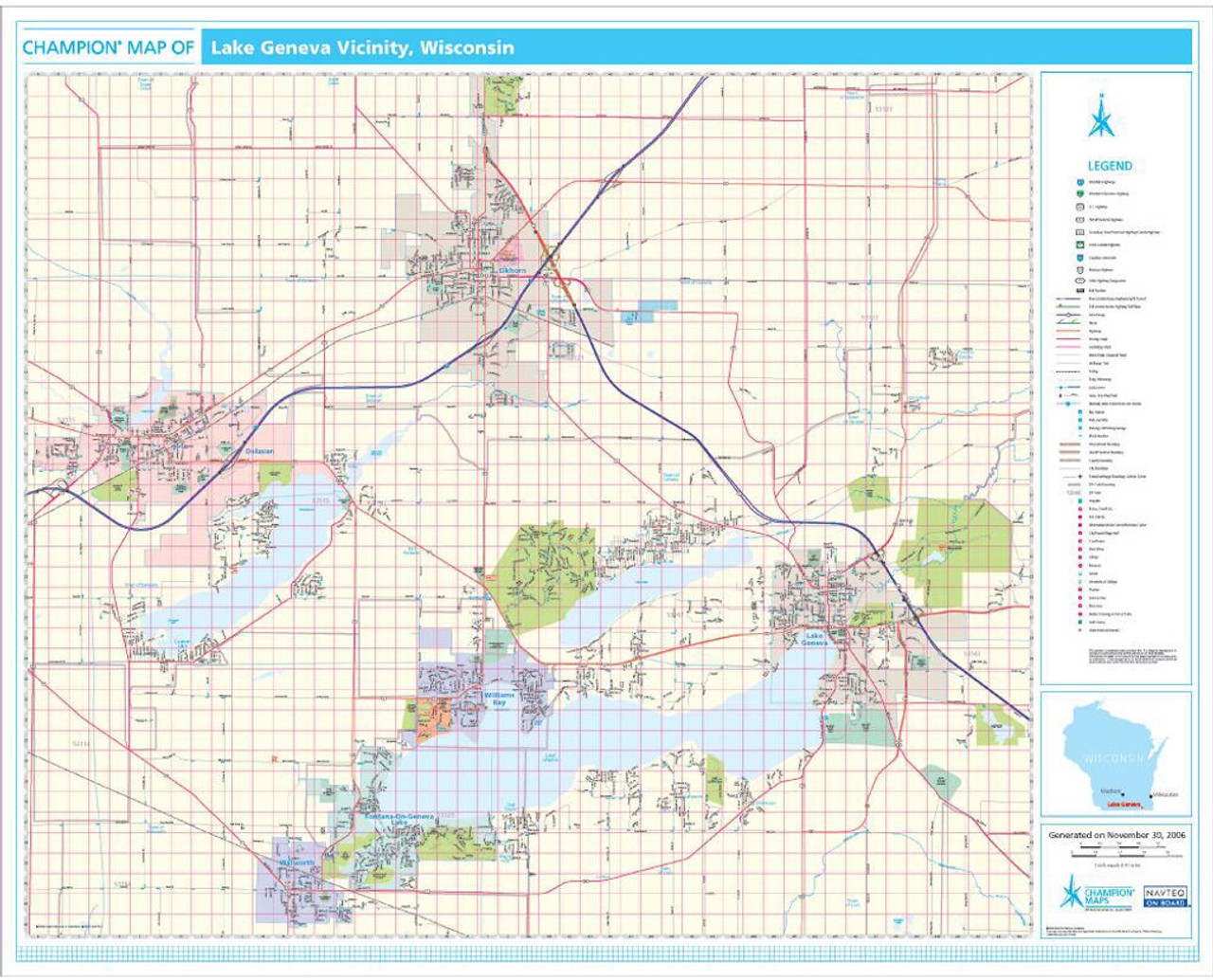Click the Delavan city label on the map

pyautogui.click(x=259, y=452)
